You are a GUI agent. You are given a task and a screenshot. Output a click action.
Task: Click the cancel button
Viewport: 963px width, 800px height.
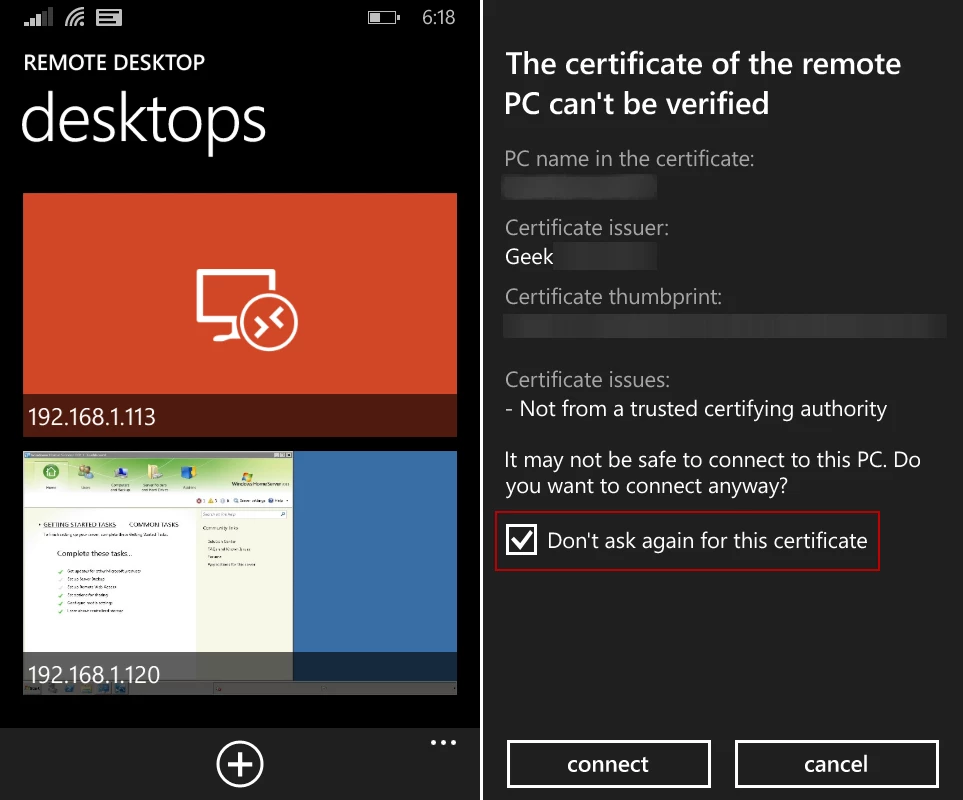tap(836, 764)
